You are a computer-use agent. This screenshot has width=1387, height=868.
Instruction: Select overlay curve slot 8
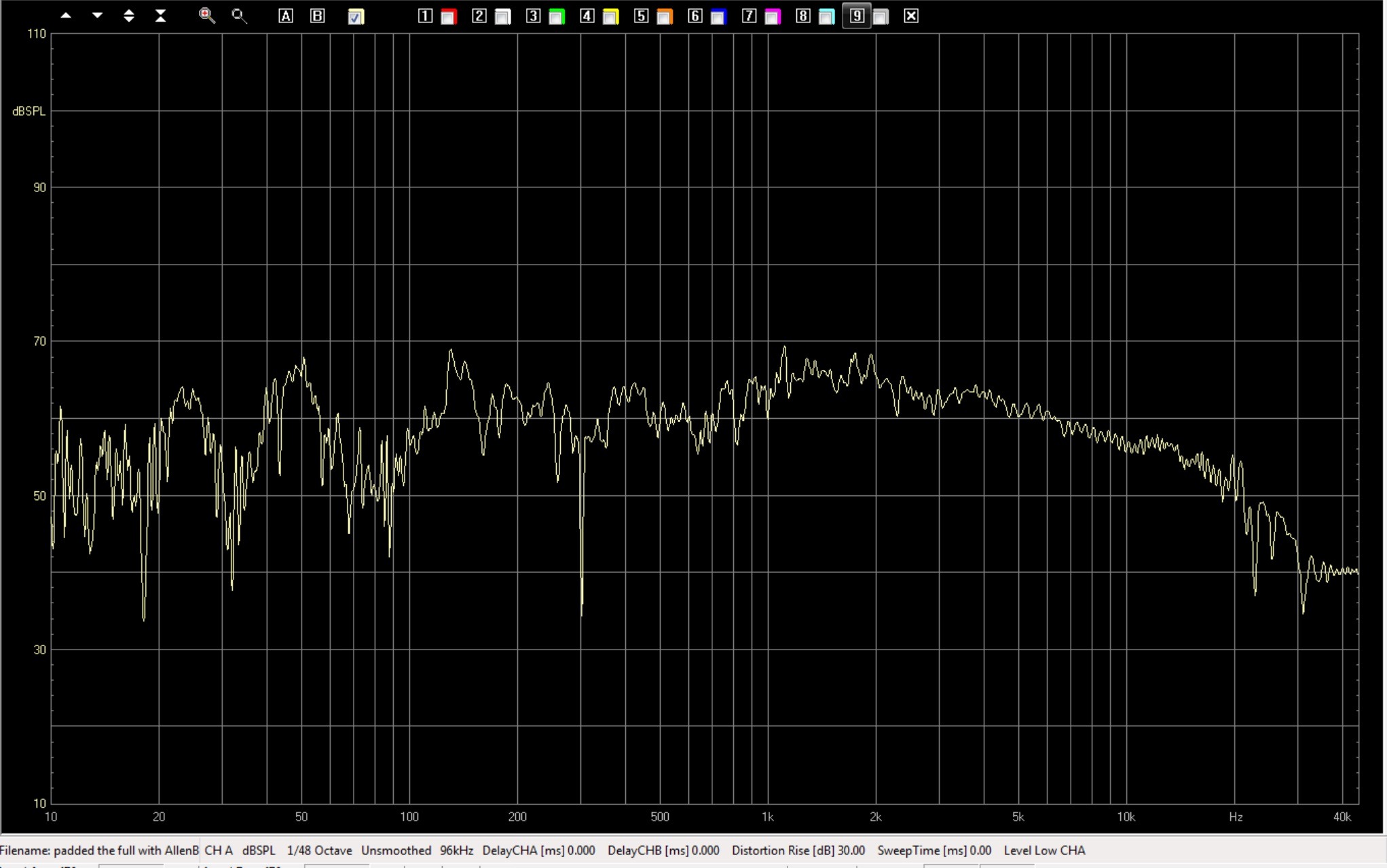[803, 16]
